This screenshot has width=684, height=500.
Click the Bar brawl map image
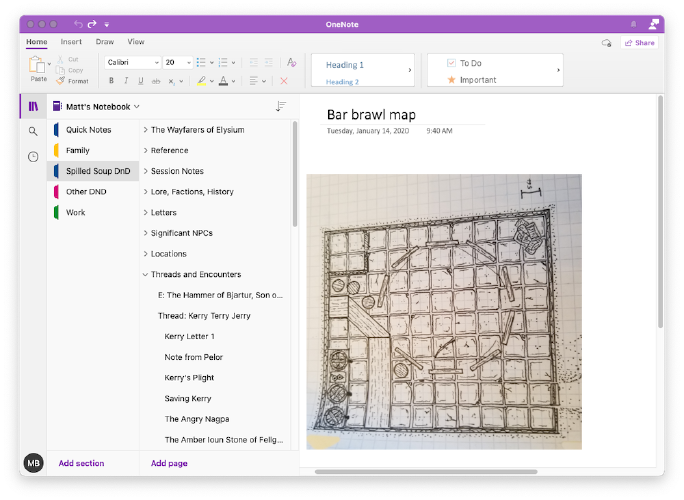(444, 312)
